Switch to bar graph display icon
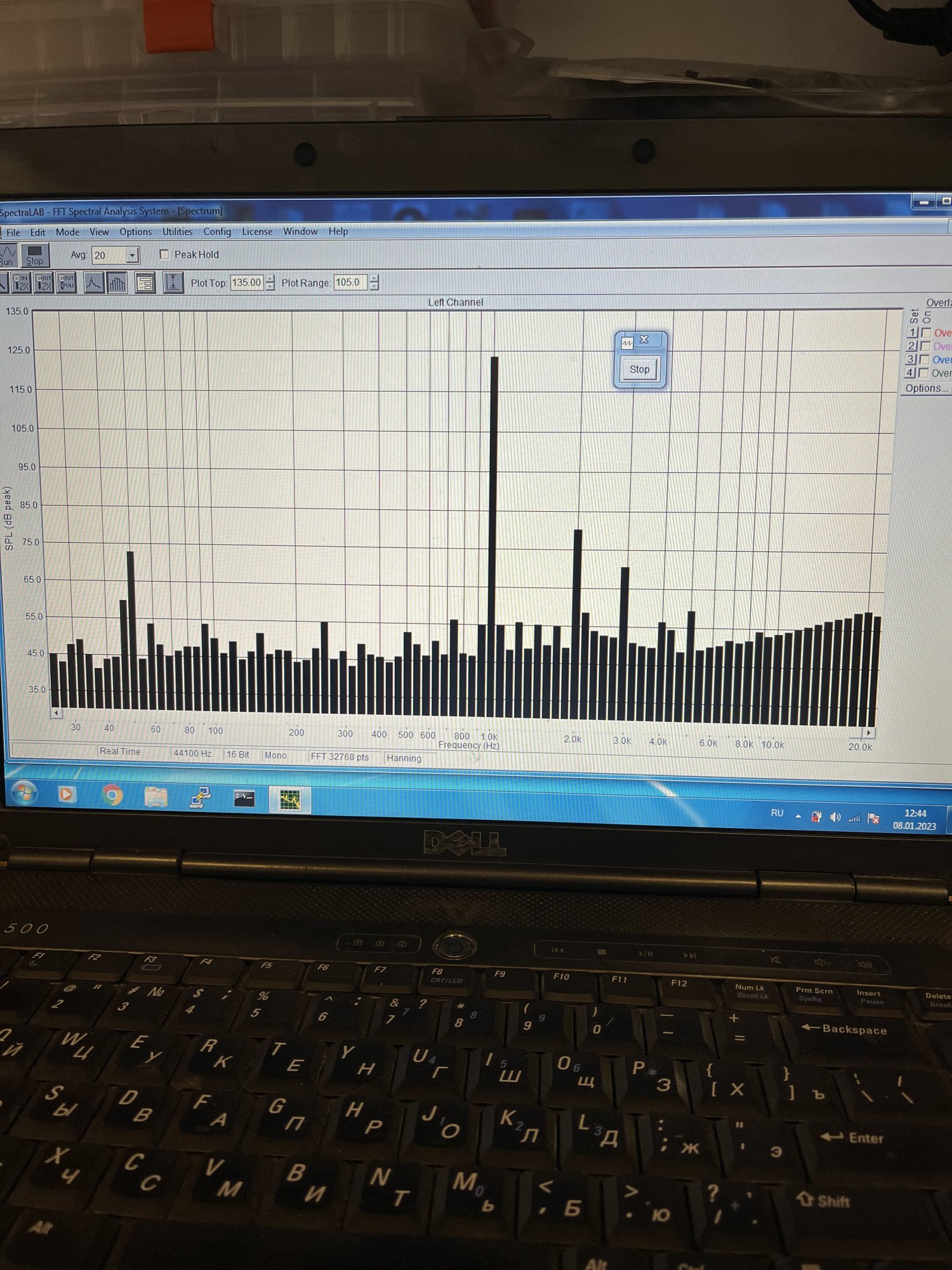The width and height of the screenshot is (952, 1270). (117, 283)
